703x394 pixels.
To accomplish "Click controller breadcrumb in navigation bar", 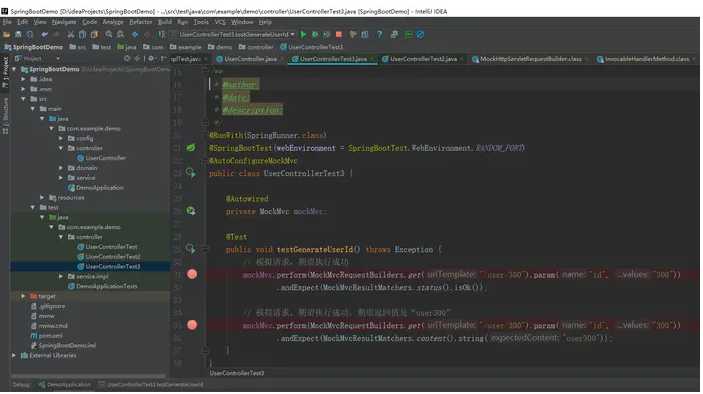I will [256, 47].
